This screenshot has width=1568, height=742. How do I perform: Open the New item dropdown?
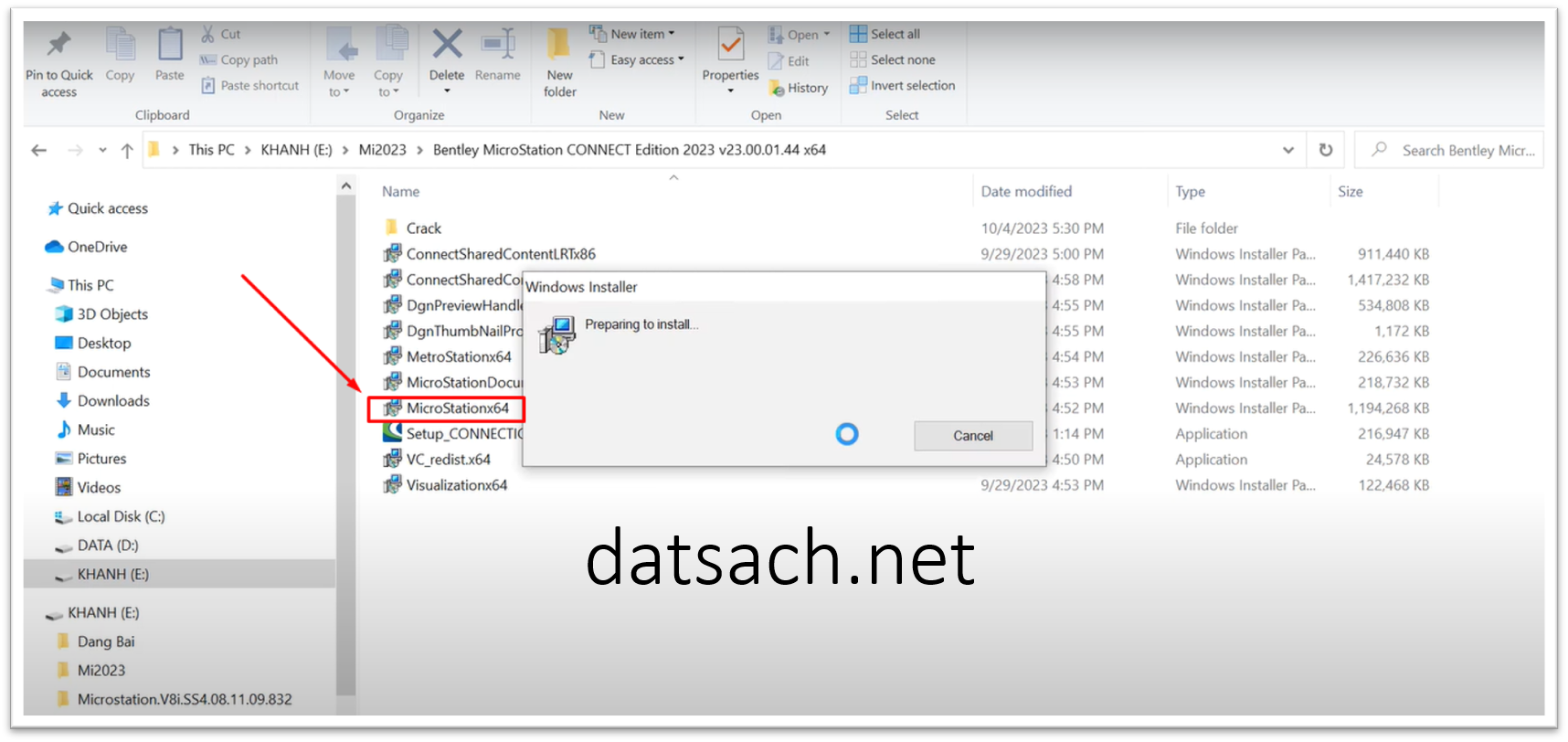point(632,34)
